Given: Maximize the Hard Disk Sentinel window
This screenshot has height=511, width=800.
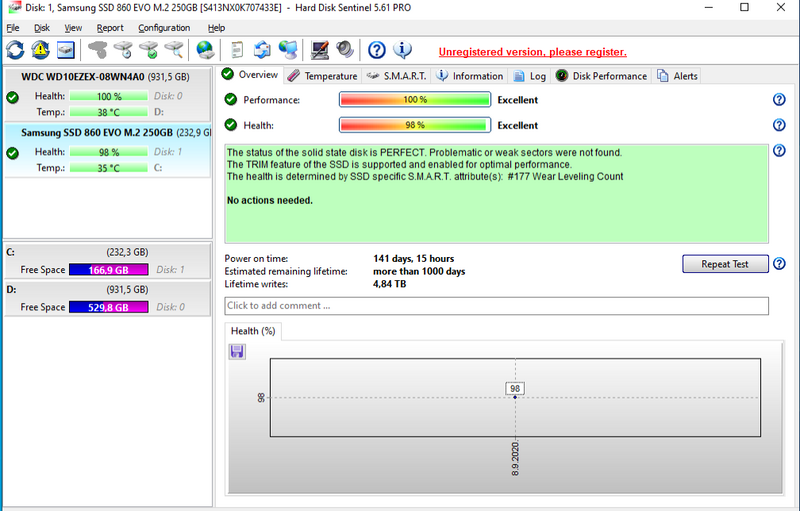Looking at the screenshot, I should 744,8.
